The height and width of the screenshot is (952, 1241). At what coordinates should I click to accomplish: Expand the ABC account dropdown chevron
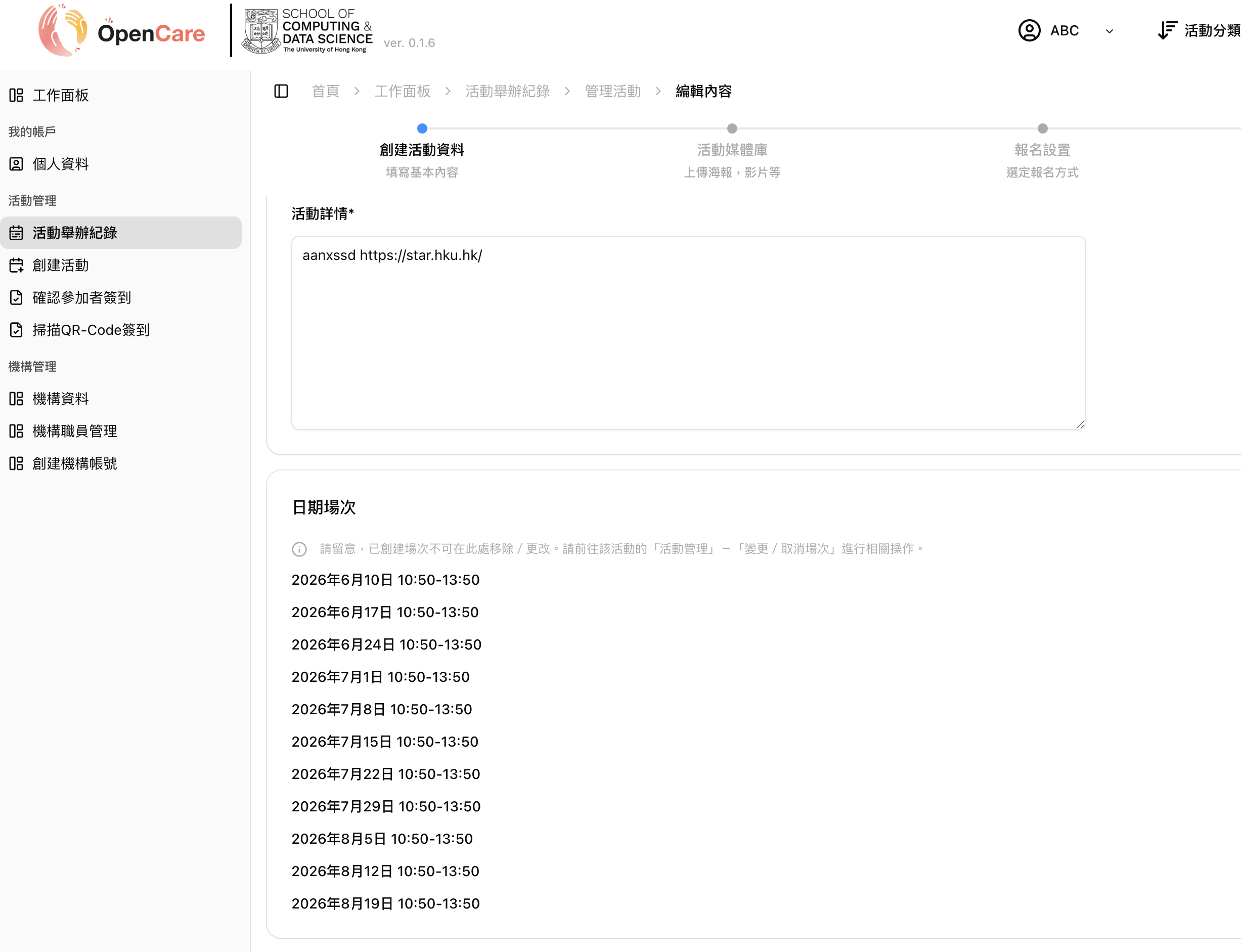[x=1109, y=31]
